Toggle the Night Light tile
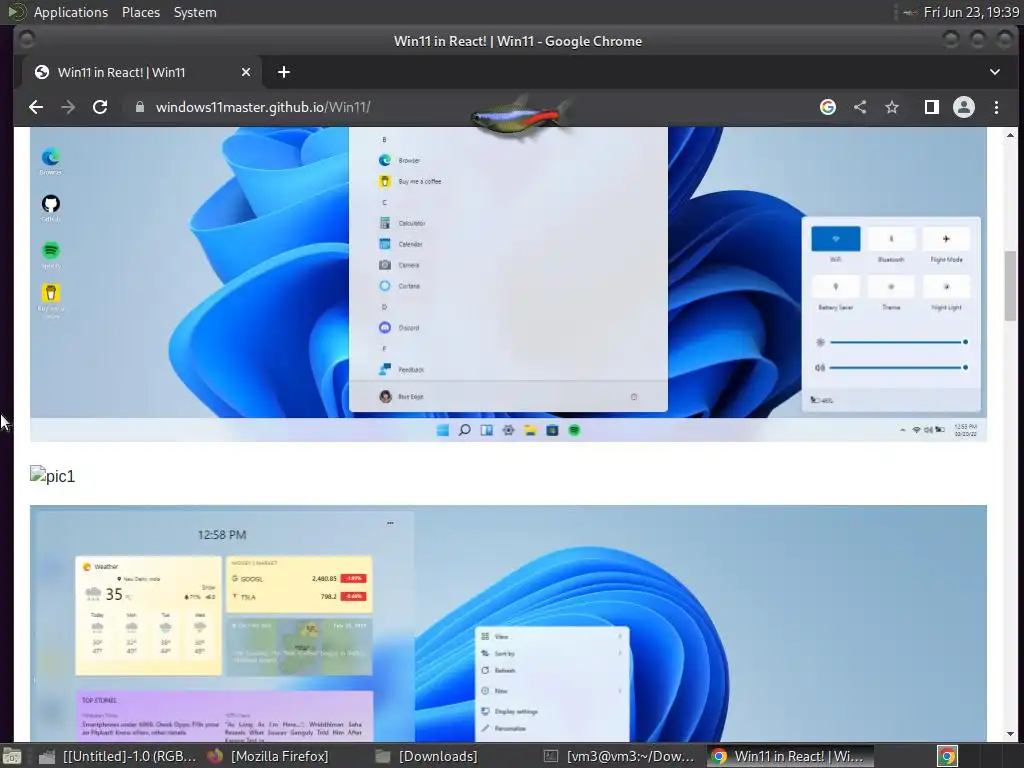 (946, 287)
